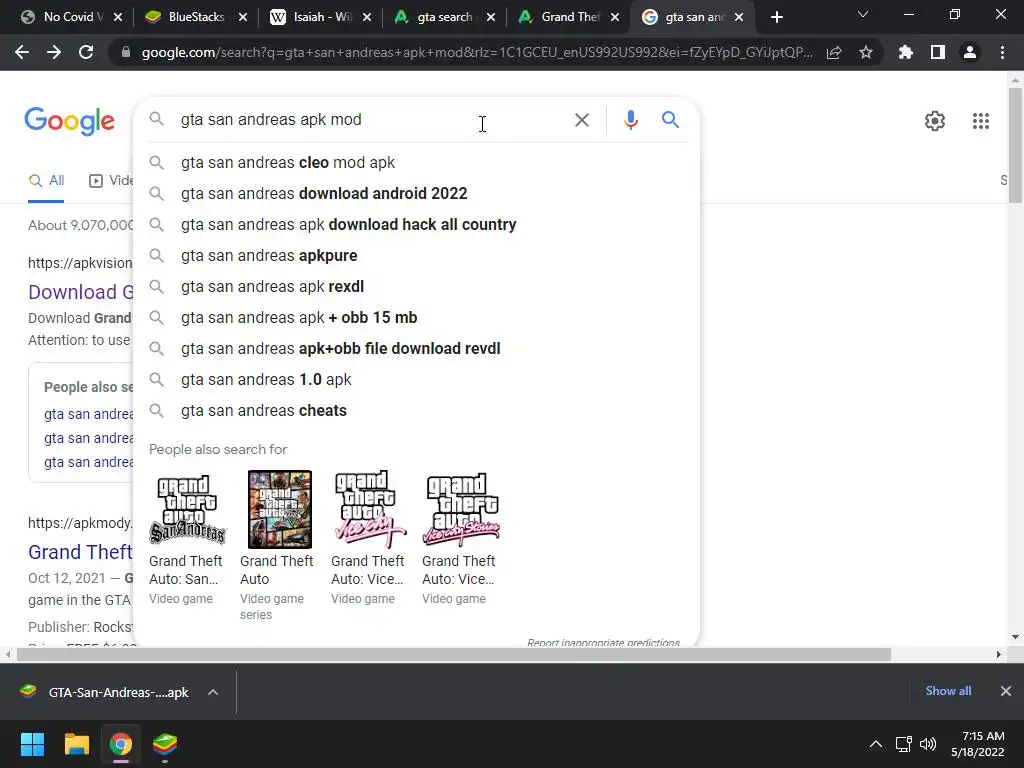Start Google voice search with the microphone
Image resolution: width=1024 pixels, height=768 pixels.
[x=630, y=120]
